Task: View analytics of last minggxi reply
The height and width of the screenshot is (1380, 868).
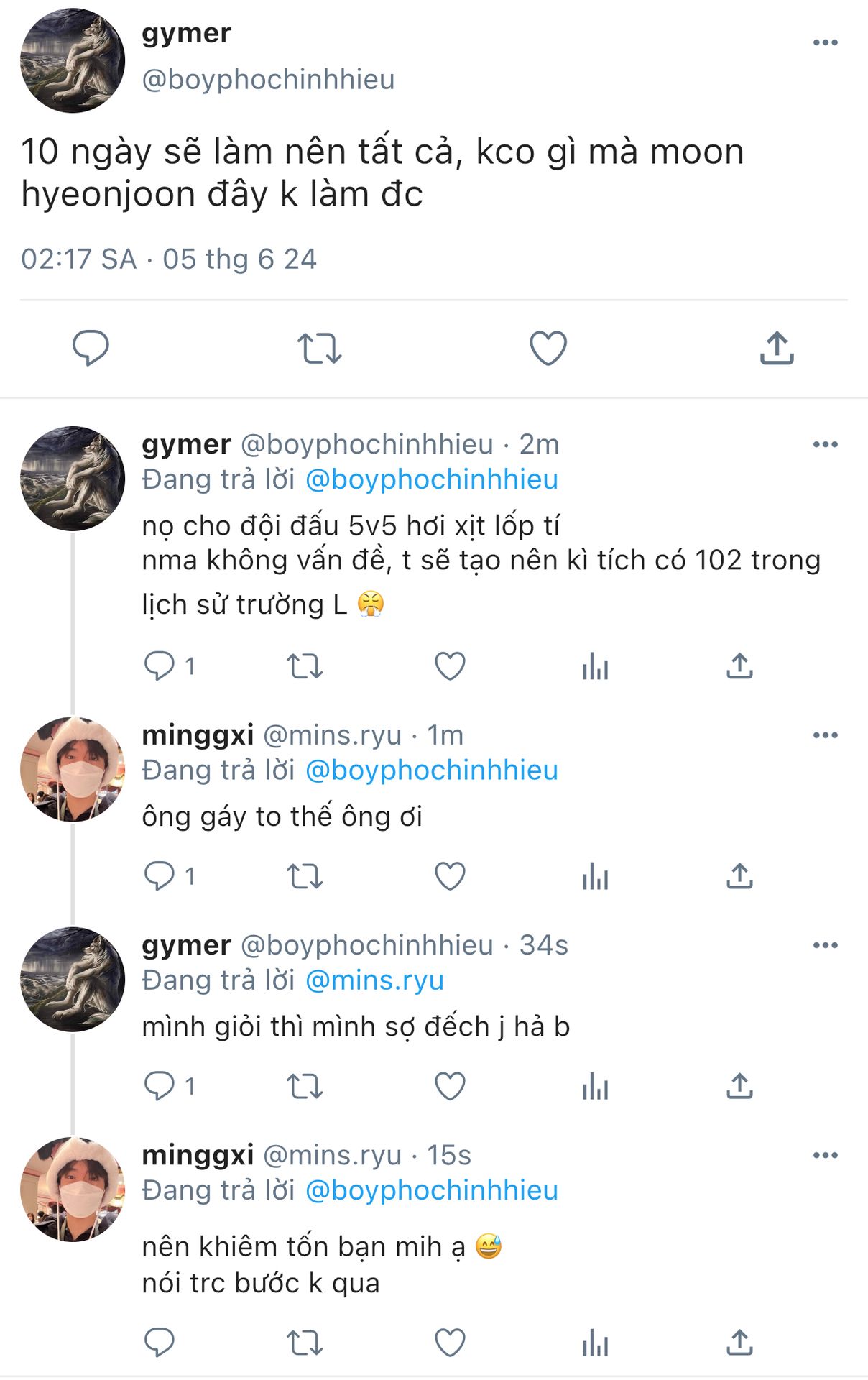Action: coord(596,1342)
